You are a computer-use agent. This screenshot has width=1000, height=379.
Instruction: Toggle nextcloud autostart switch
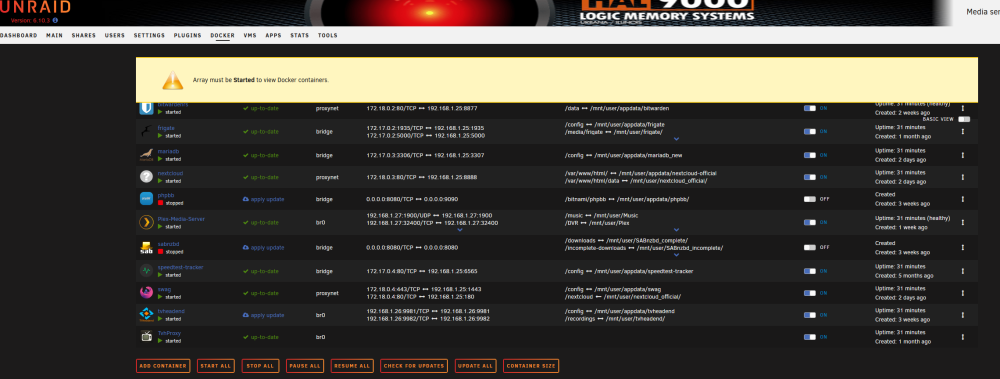coord(809,177)
